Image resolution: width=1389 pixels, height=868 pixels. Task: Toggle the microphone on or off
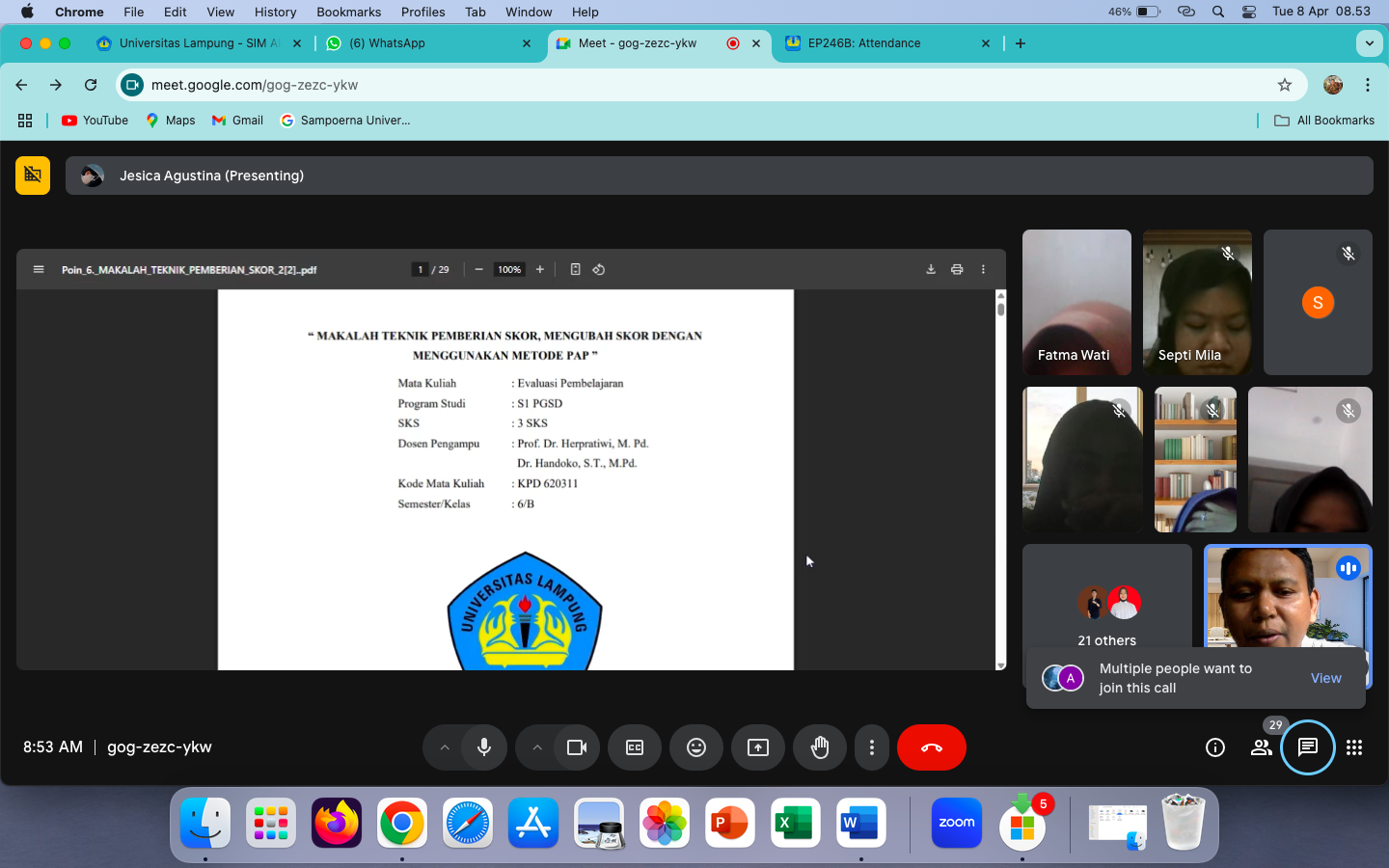pyautogui.click(x=484, y=747)
